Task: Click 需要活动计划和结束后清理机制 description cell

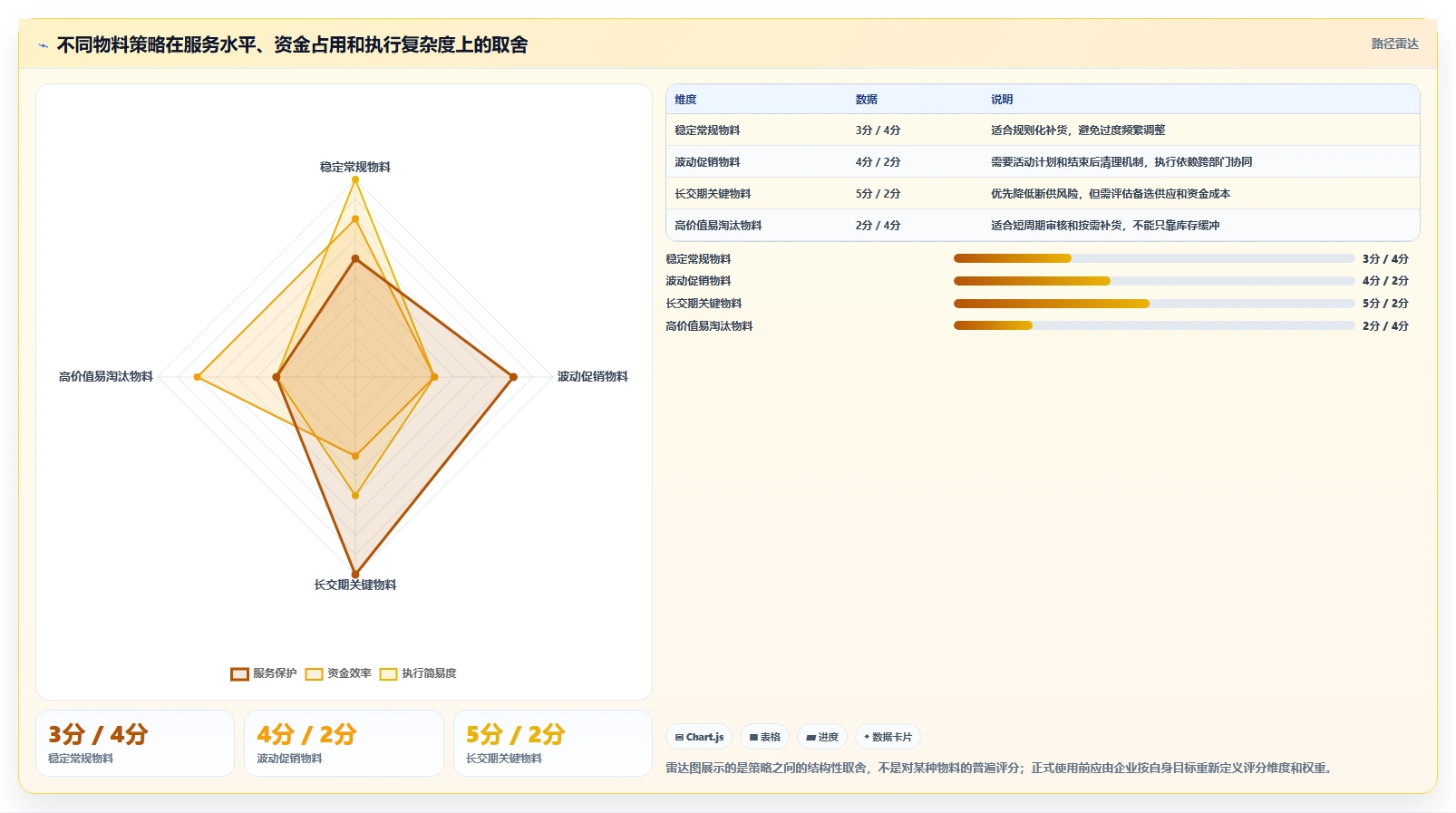Action: pos(1121,162)
